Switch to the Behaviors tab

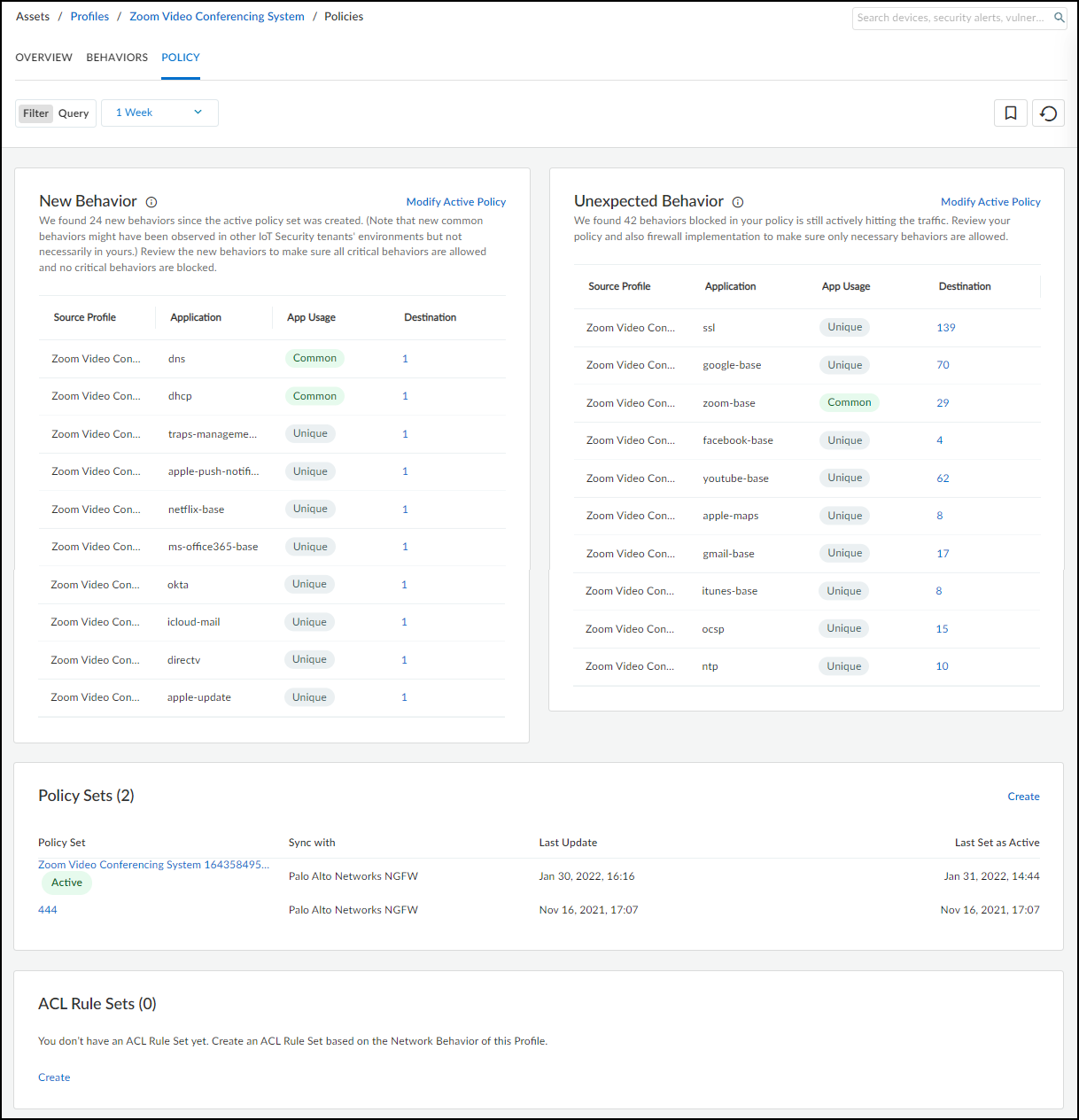(x=117, y=58)
